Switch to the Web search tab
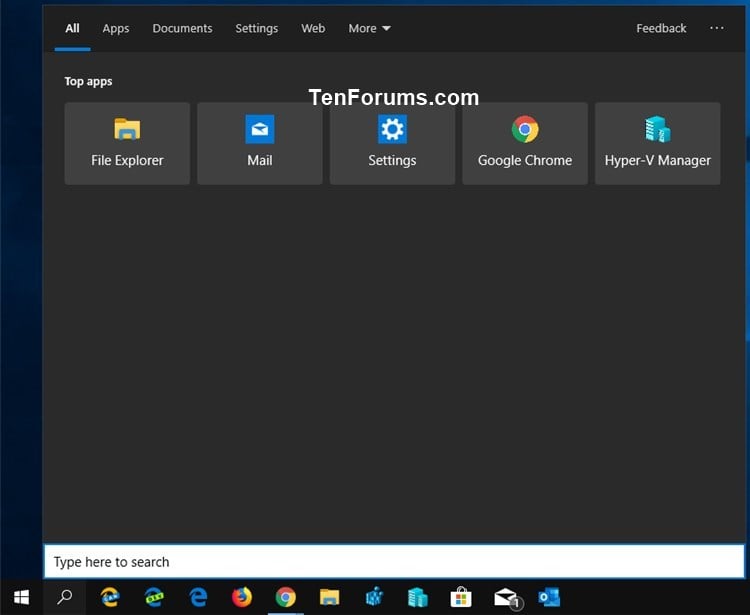Viewport: 750px width, 615px height. [313, 29]
